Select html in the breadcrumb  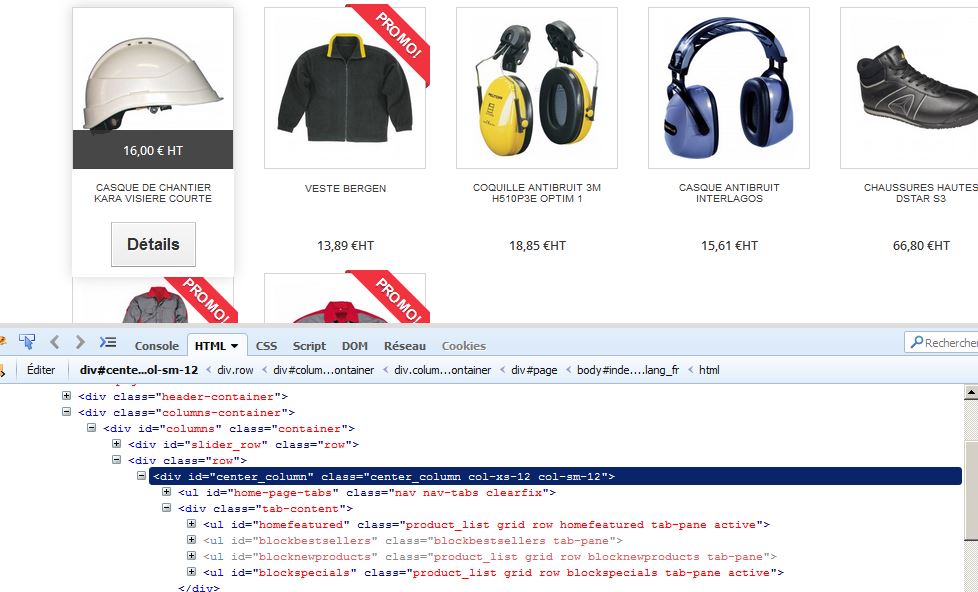pos(709,370)
